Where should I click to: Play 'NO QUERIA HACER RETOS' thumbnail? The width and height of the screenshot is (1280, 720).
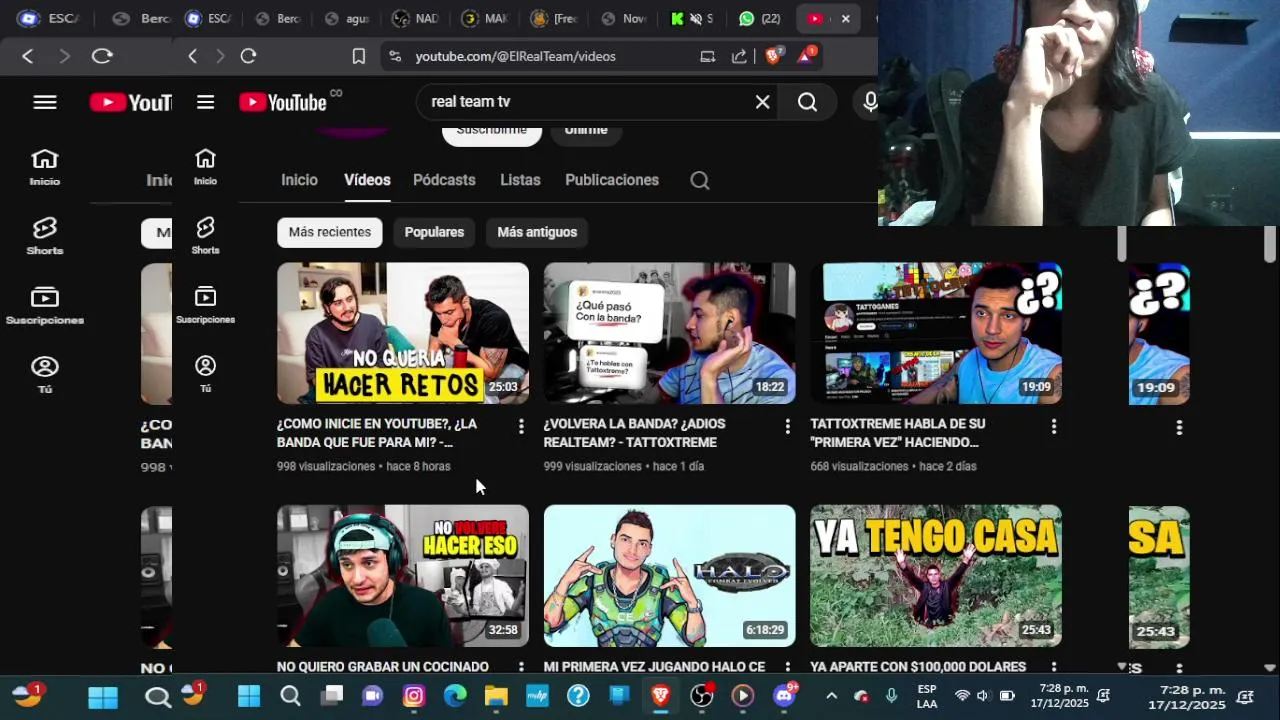pos(403,333)
